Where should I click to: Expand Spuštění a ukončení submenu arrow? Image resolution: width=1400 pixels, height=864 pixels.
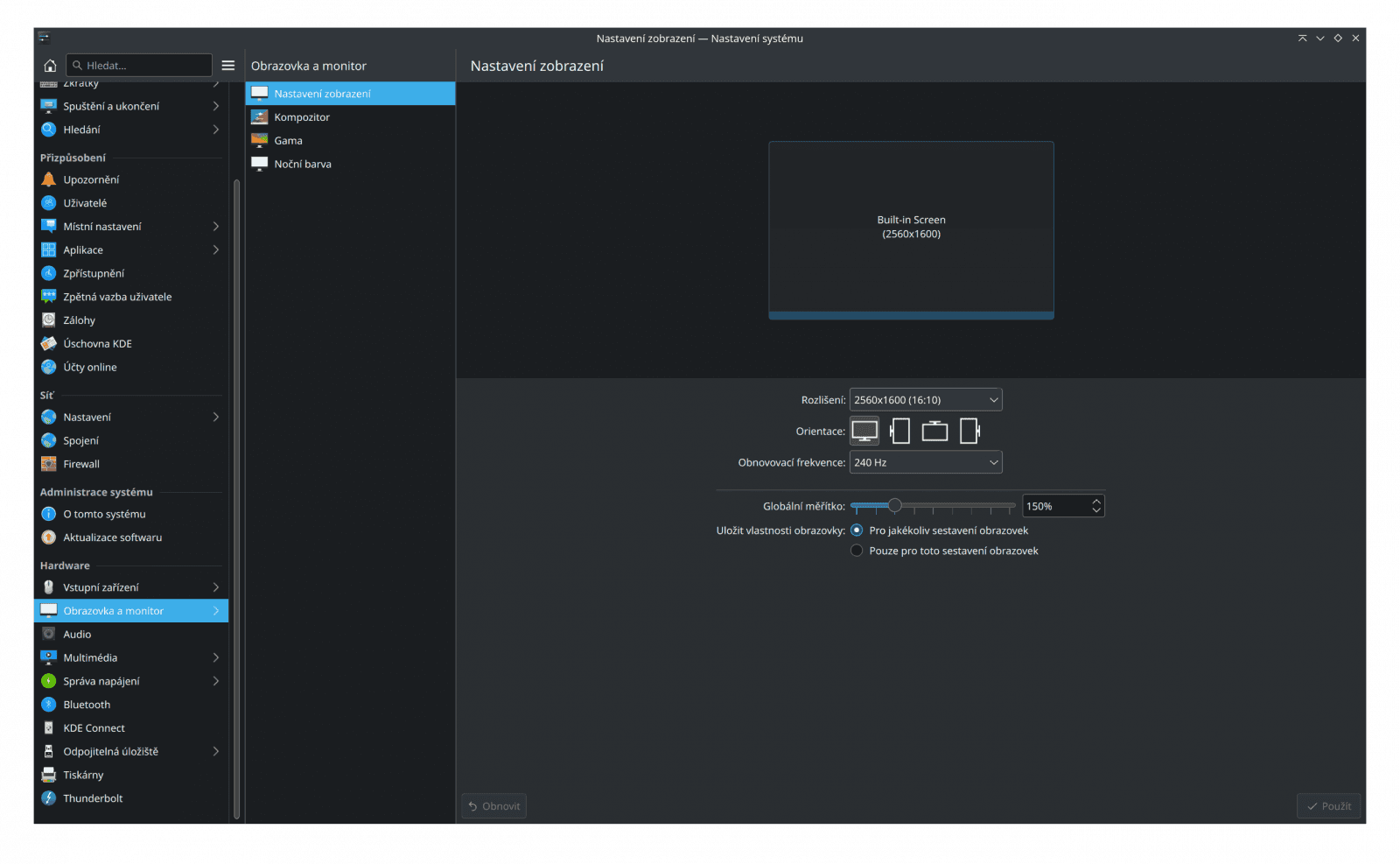click(216, 106)
